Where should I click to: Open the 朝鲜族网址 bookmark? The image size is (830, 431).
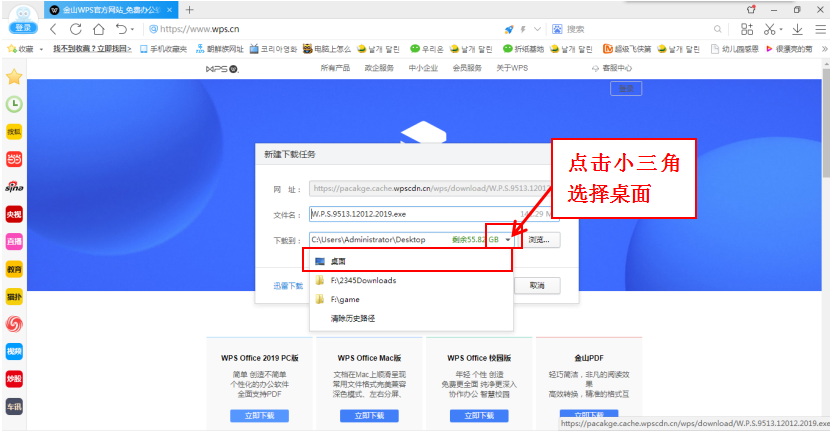[220, 49]
